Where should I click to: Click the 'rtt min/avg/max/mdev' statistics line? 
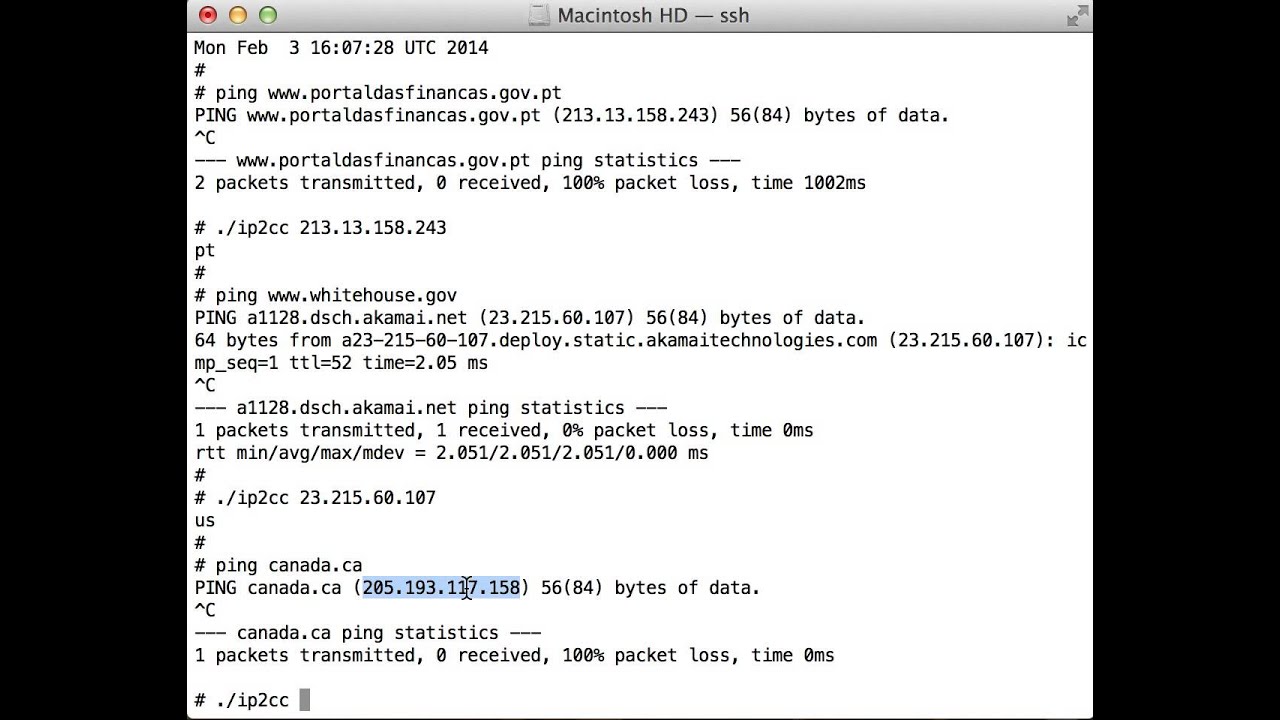tap(451, 453)
